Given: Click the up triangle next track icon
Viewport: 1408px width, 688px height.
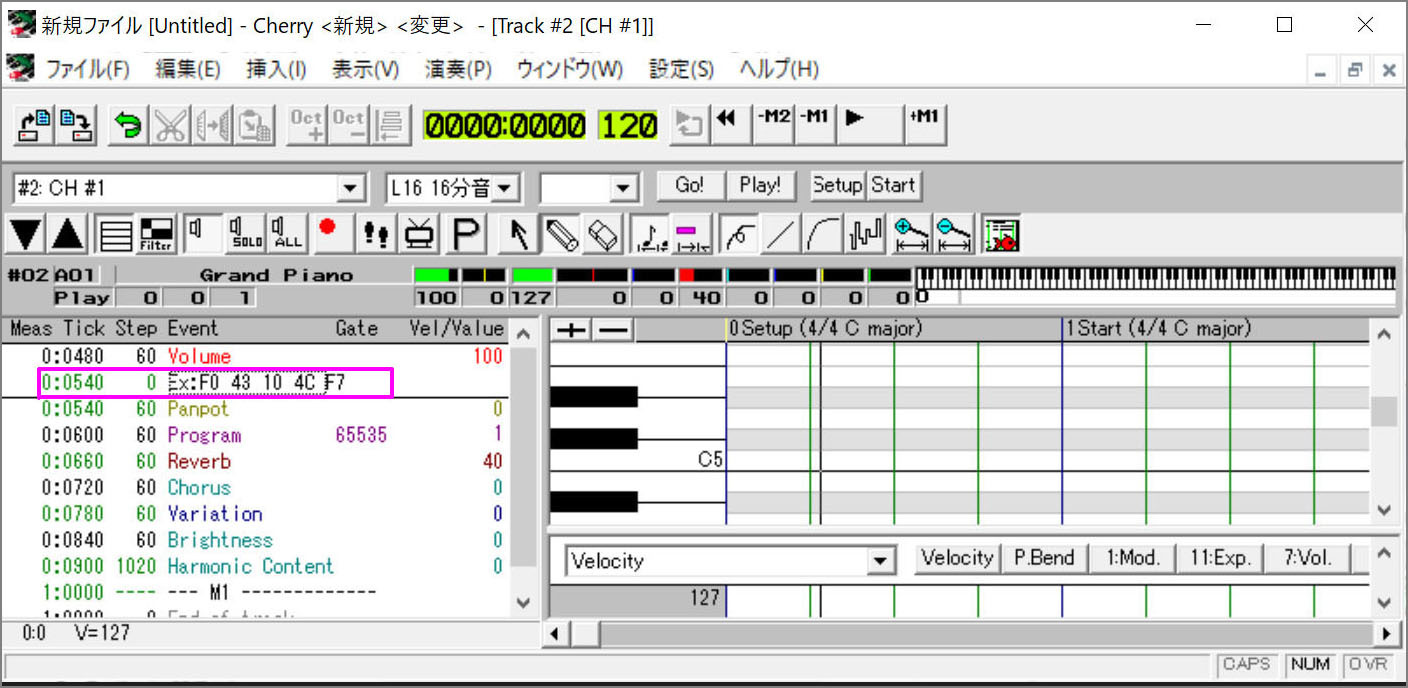Looking at the screenshot, I should (68, 234).
